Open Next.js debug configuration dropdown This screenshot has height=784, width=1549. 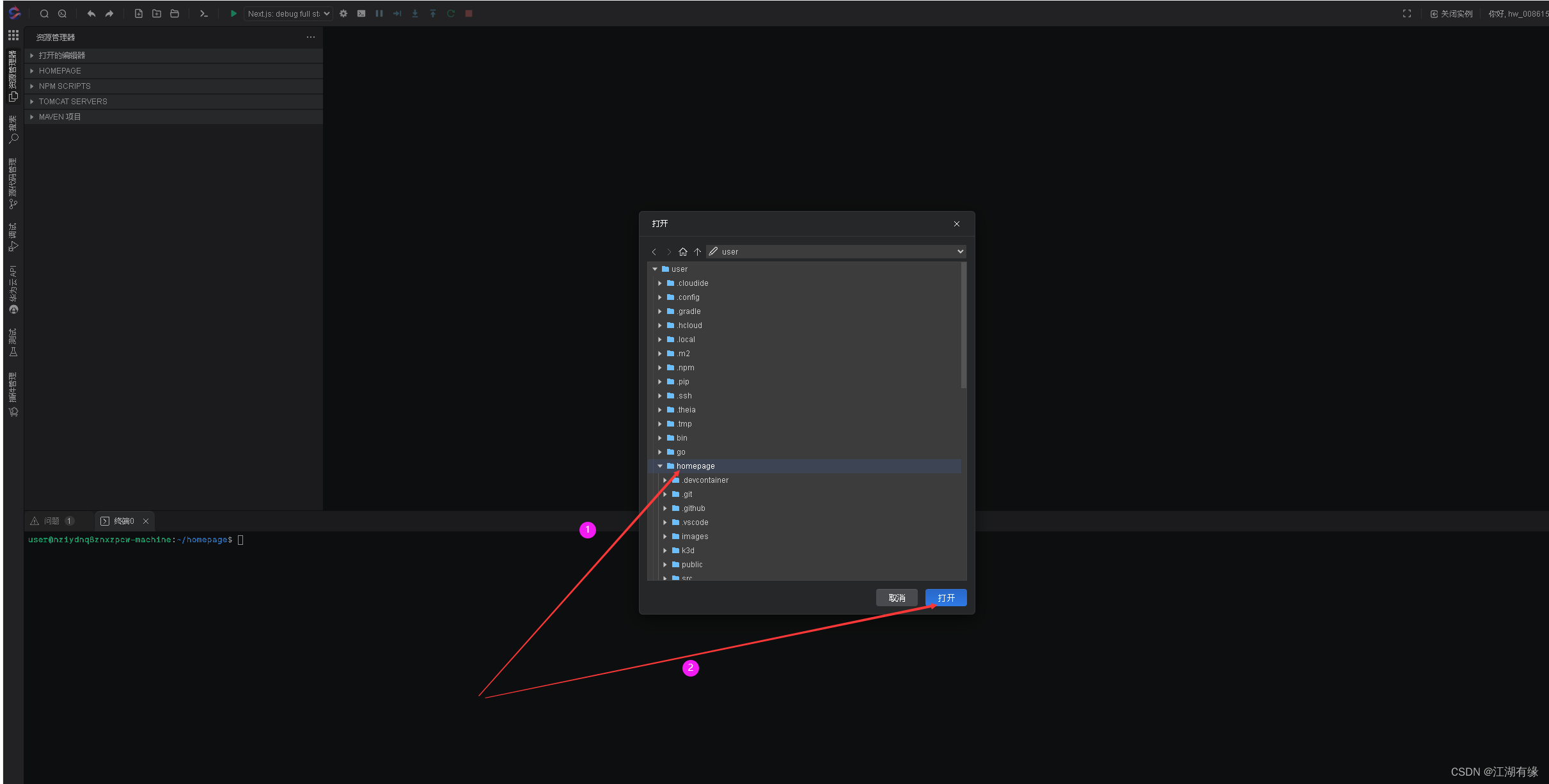tap(288, 13)
